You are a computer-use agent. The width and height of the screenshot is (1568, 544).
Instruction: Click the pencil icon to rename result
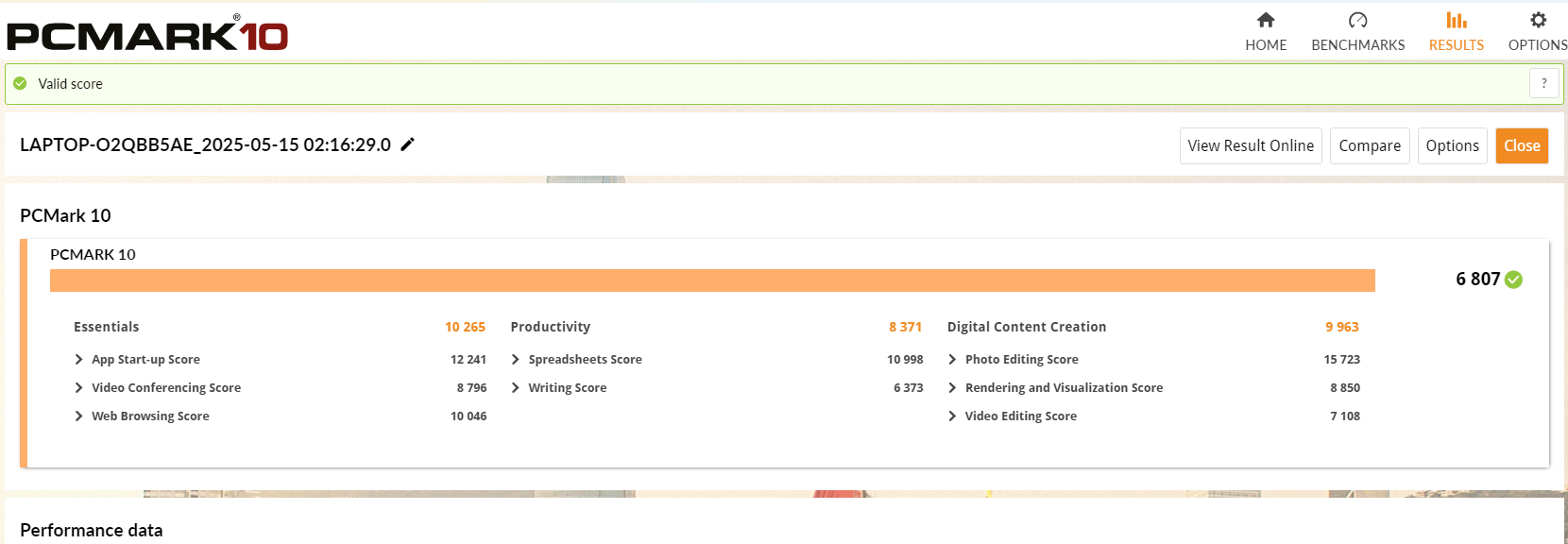point(408,144)
